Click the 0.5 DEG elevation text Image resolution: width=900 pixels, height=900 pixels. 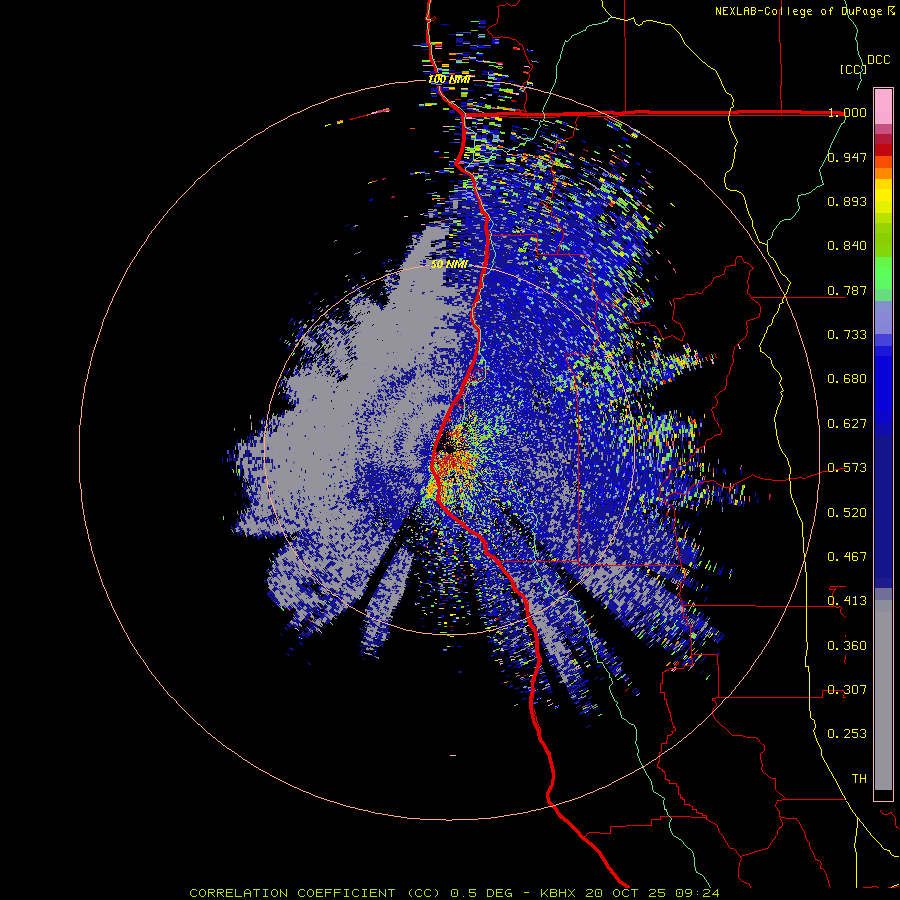tap(482, 893)
